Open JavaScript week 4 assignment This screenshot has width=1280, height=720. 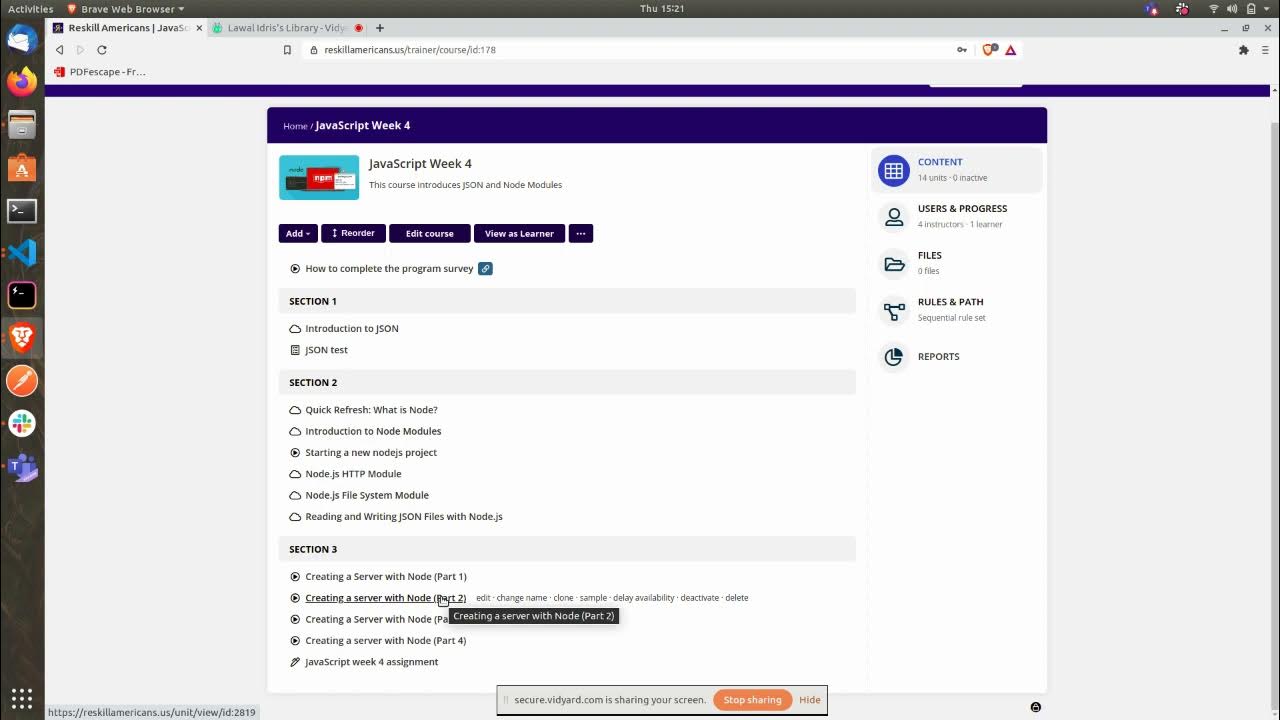pyautogui.click(x=371, y=662)
